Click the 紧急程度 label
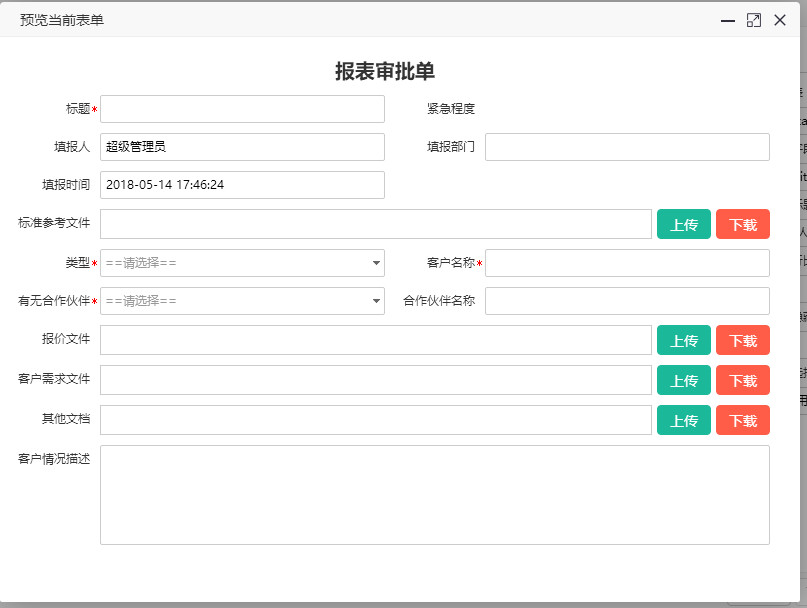 click(x=451, y=109)
